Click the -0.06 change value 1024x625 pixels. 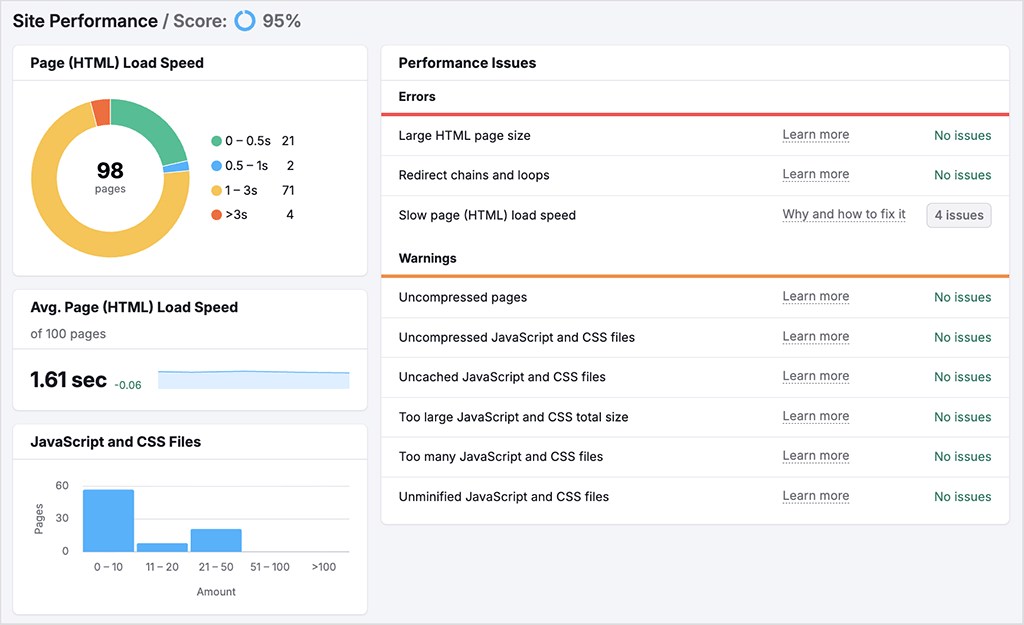coord(128,385)
